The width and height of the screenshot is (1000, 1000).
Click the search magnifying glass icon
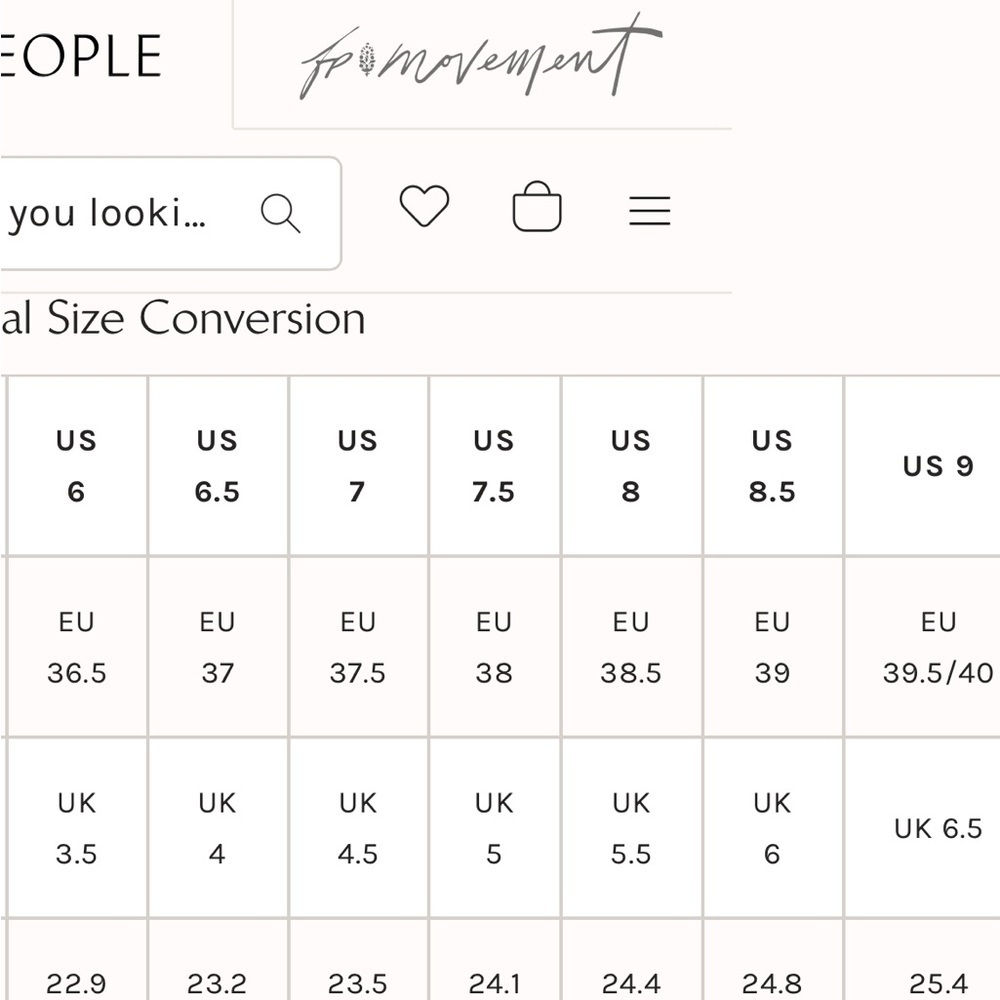[281, 213]
